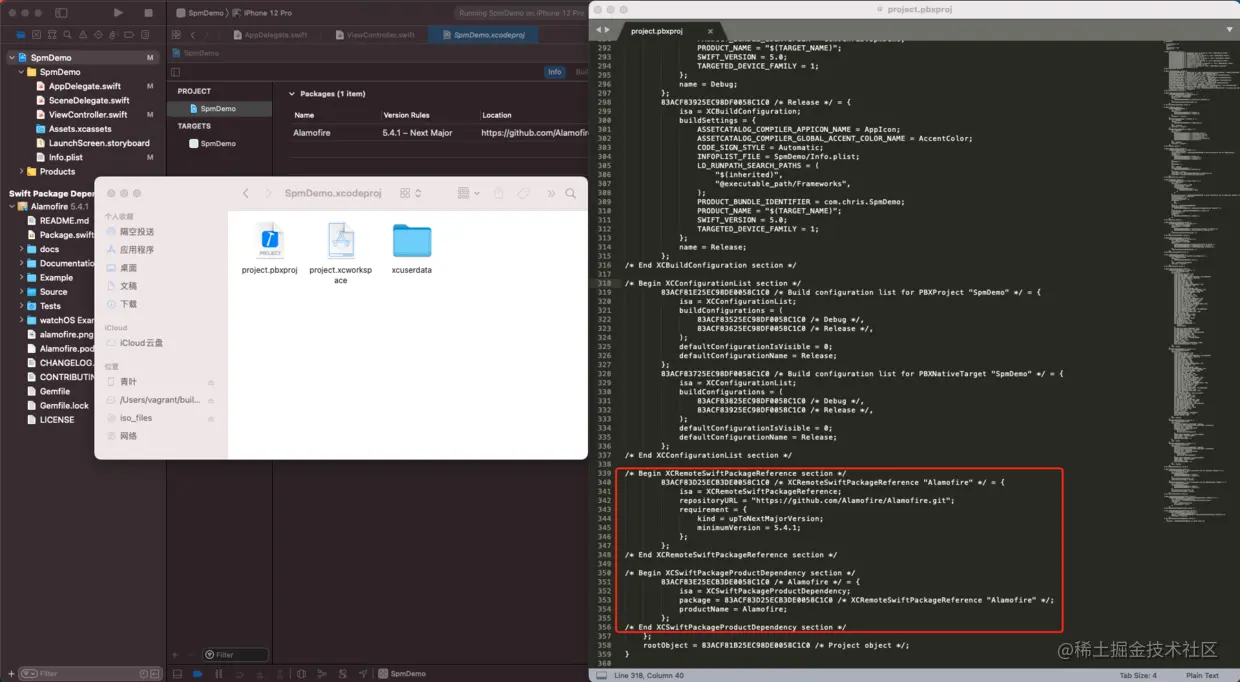This screenshot has width=1240, height=682.
Task: Select the Report navigator icon
Action: point(145,33)
